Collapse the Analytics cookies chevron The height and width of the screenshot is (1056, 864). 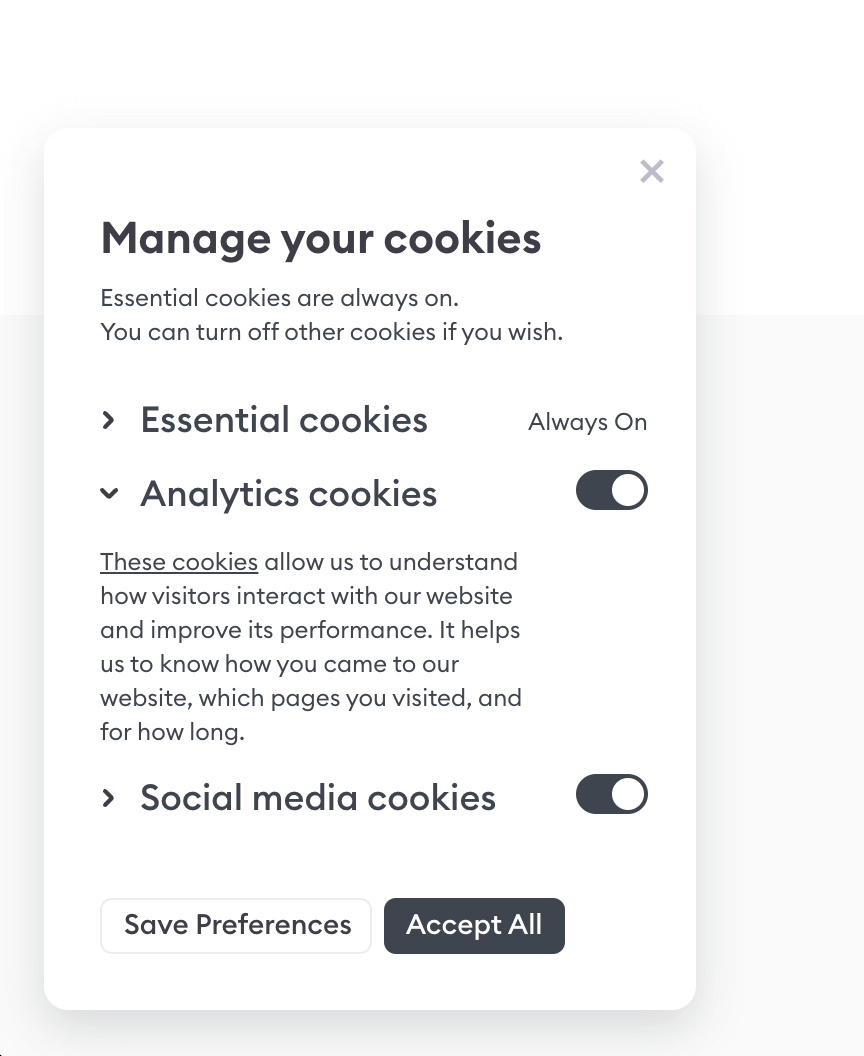pos(109,493)
